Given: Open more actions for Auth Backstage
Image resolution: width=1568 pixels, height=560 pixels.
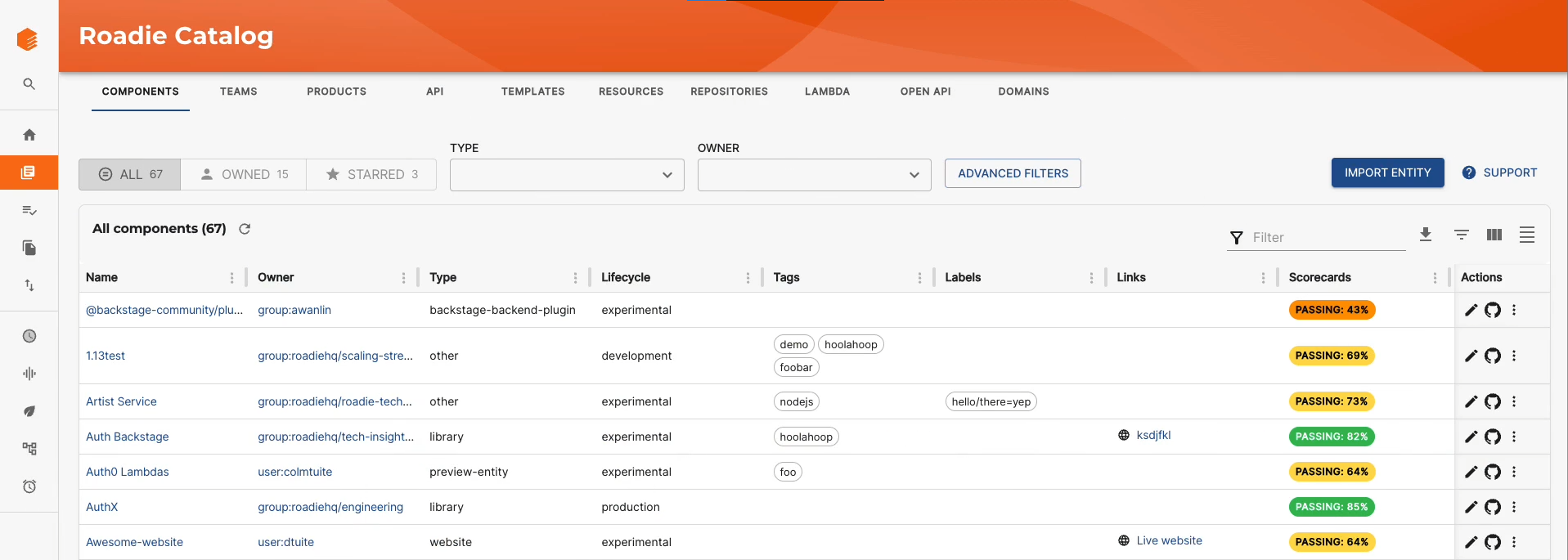Looking at the screenshot, I should tap(1514, 437).
